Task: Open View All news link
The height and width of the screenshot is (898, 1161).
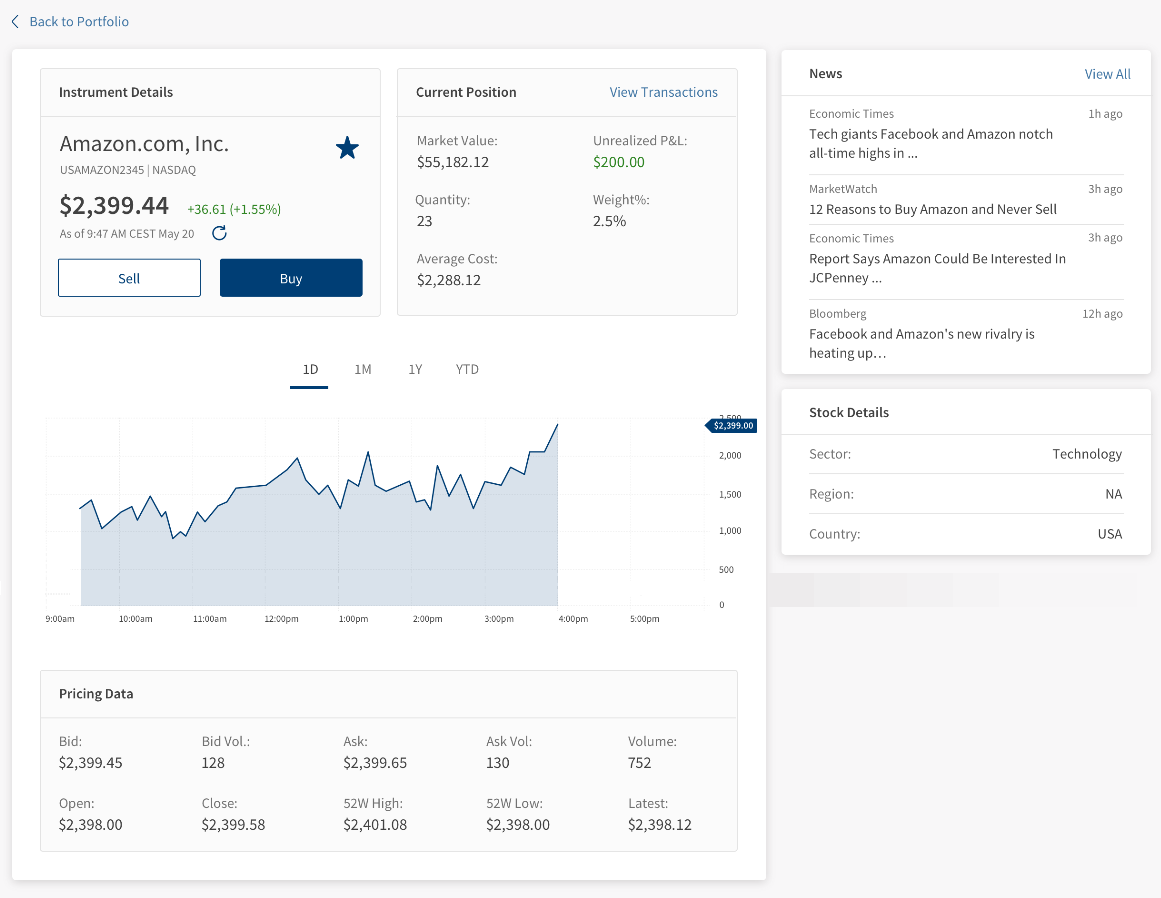Action: (1107, 74)
